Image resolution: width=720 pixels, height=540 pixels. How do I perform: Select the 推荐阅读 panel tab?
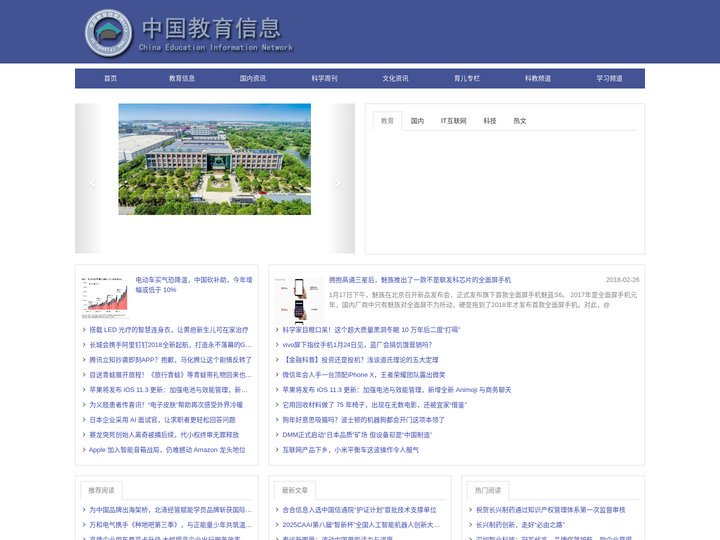pos(101,490)
